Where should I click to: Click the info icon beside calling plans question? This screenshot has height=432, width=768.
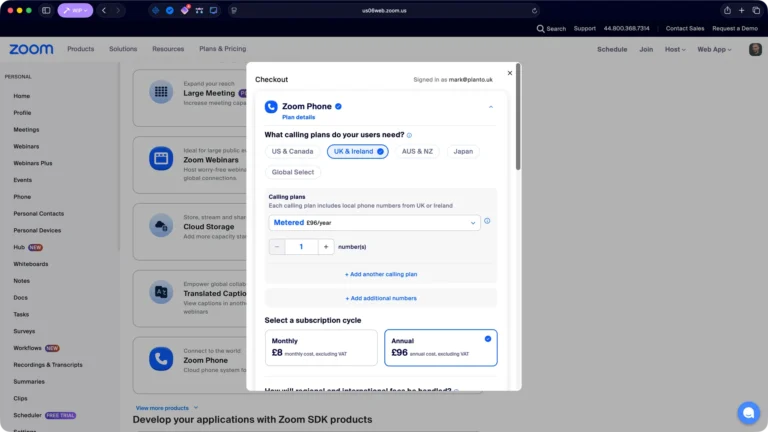pyautogui.click(x=409, y=135)
